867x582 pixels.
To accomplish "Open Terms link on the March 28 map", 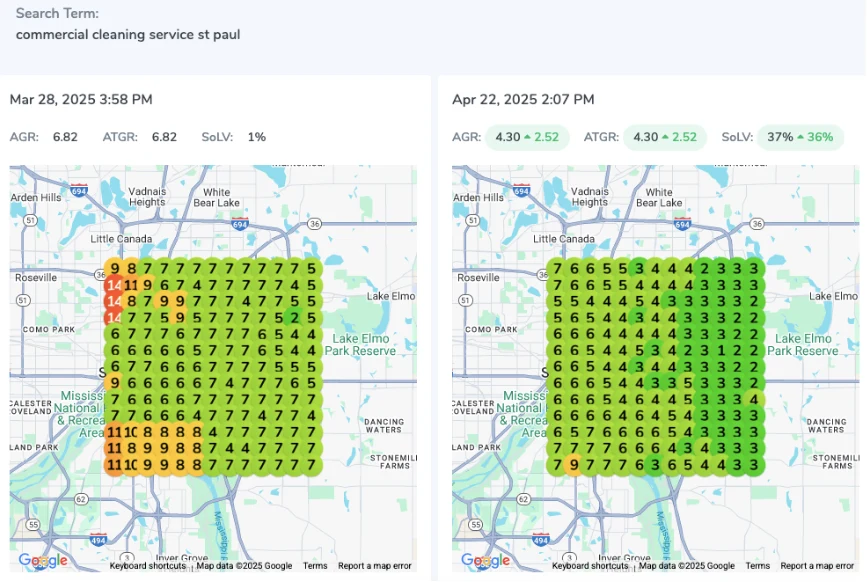I will (315, 566).
